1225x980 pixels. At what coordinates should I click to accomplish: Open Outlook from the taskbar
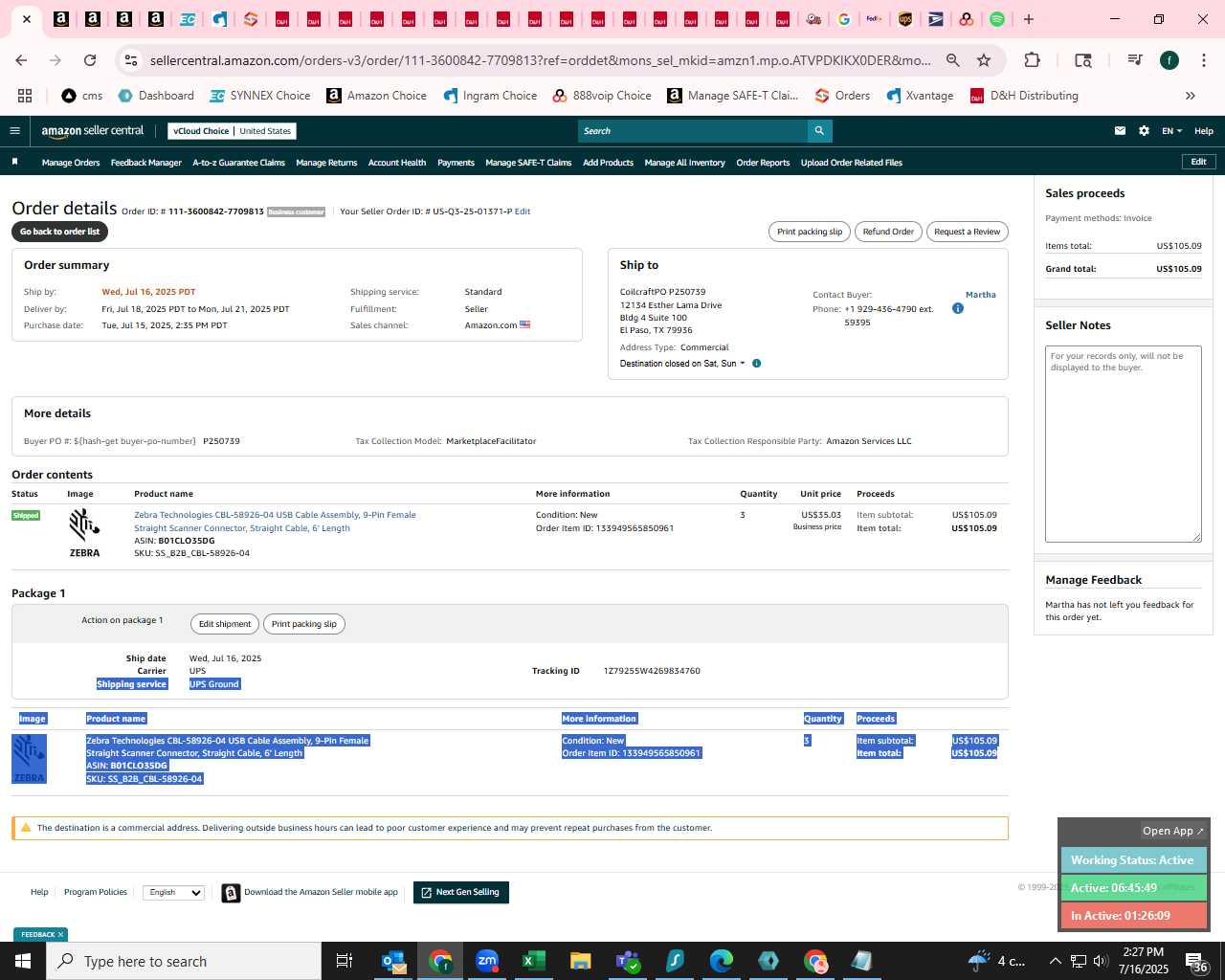393,961
